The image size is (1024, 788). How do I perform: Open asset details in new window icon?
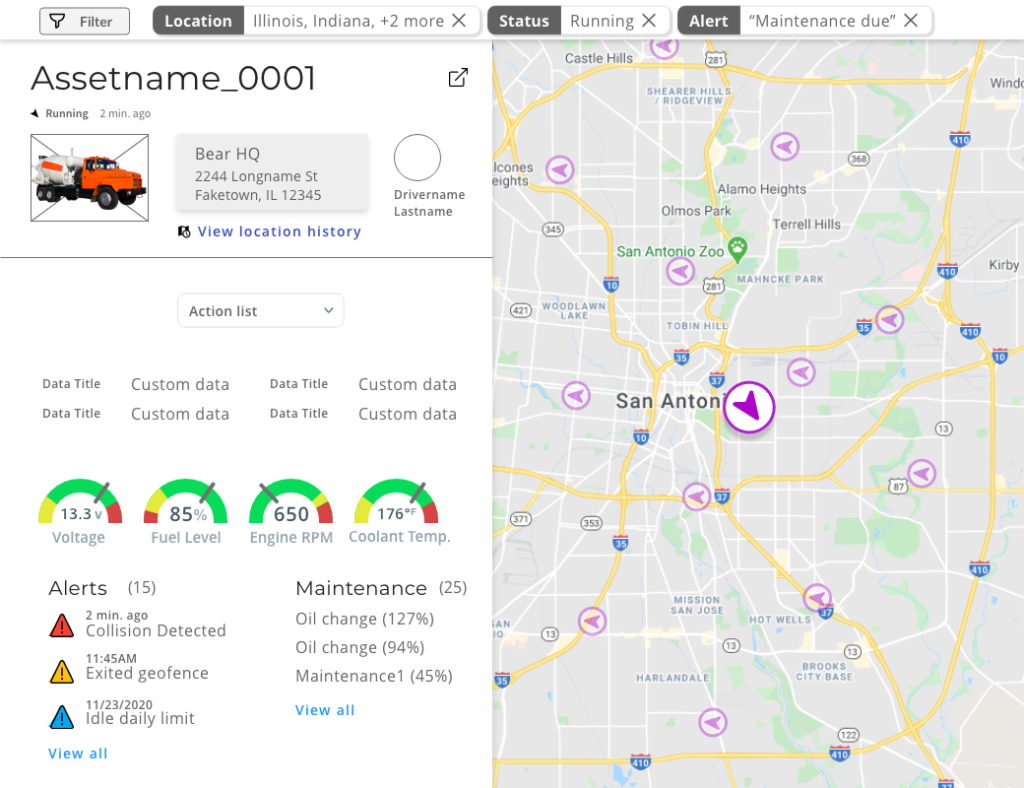[458, 78]
